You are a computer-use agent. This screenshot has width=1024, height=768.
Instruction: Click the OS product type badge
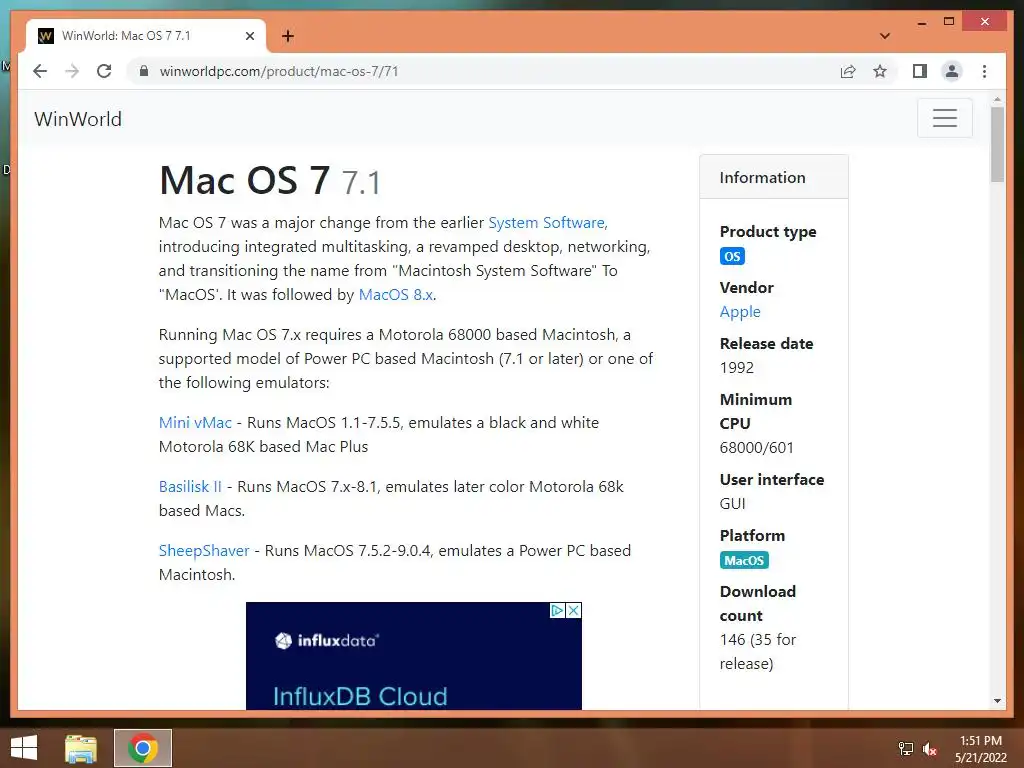click(732, 256)
